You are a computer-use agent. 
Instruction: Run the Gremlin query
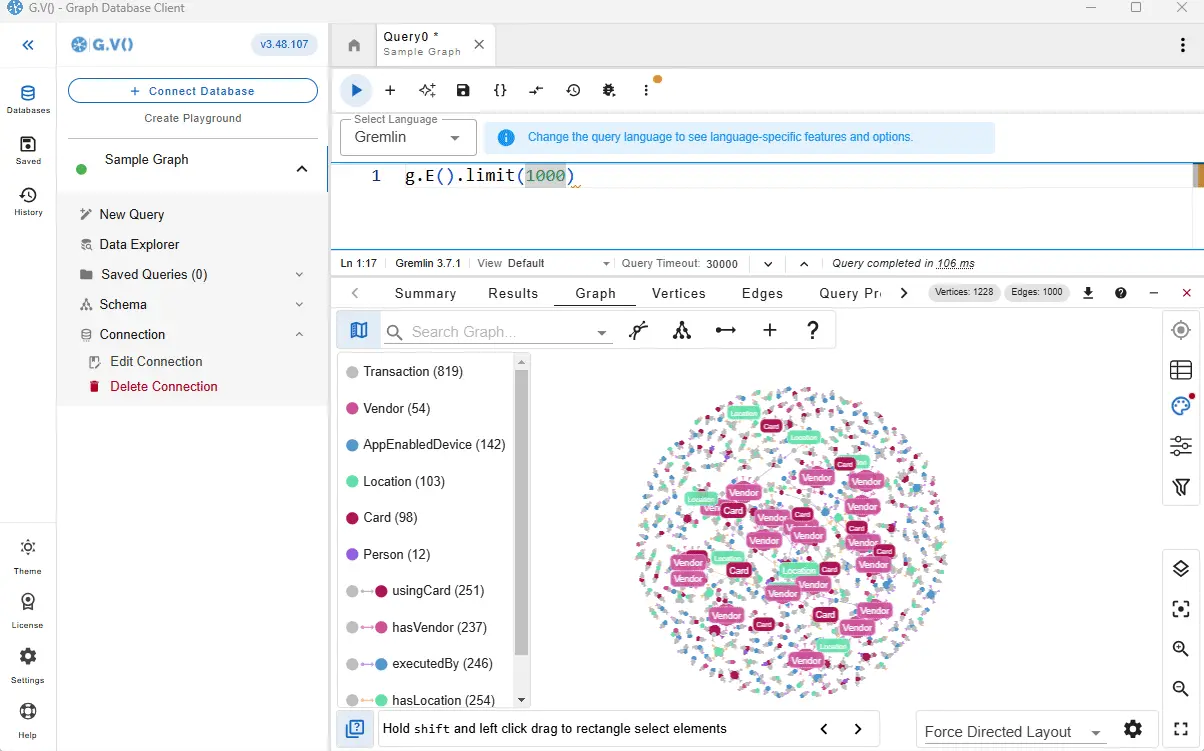[356, 90]
